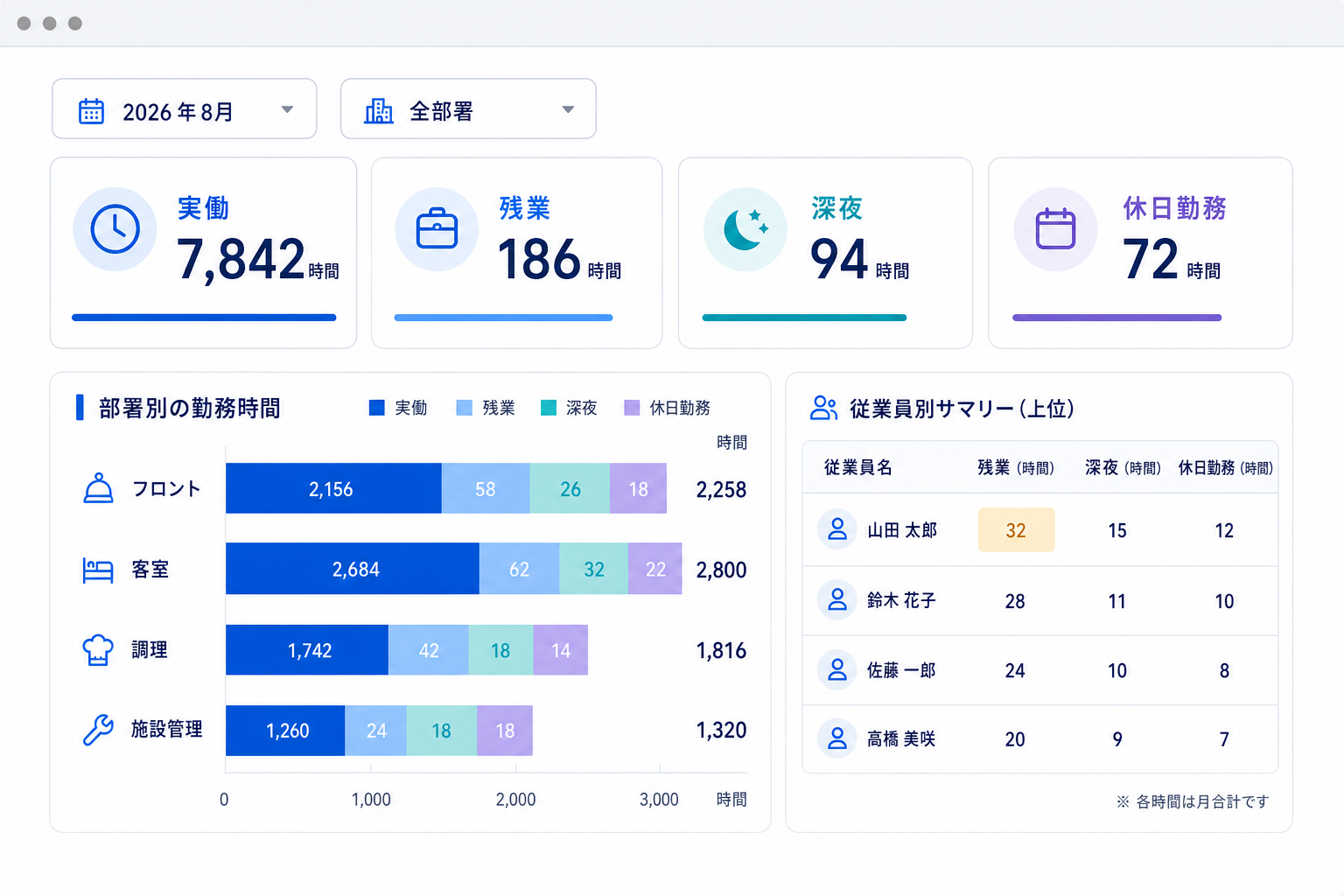
Task: Toggle 実働 legend color swatch
Action: coord(377,408)
